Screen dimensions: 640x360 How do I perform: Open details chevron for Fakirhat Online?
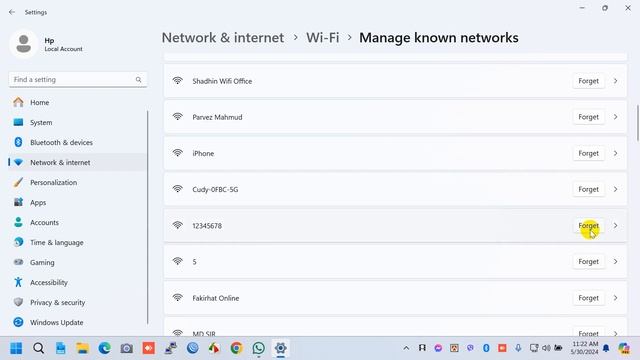(x=616, y=298)
